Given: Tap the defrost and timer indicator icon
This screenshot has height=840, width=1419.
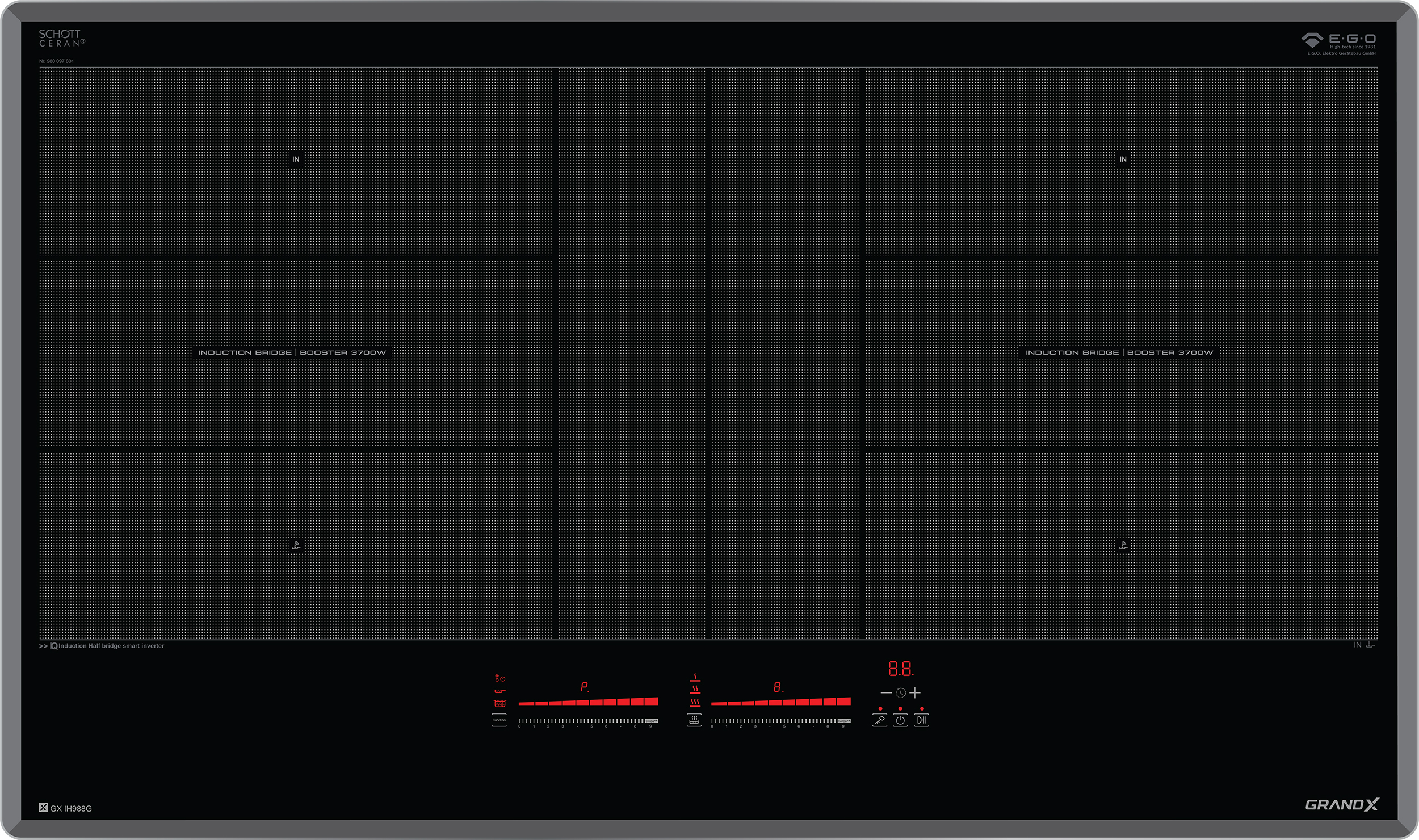Looking at the screenshot, I should [499, 679].
